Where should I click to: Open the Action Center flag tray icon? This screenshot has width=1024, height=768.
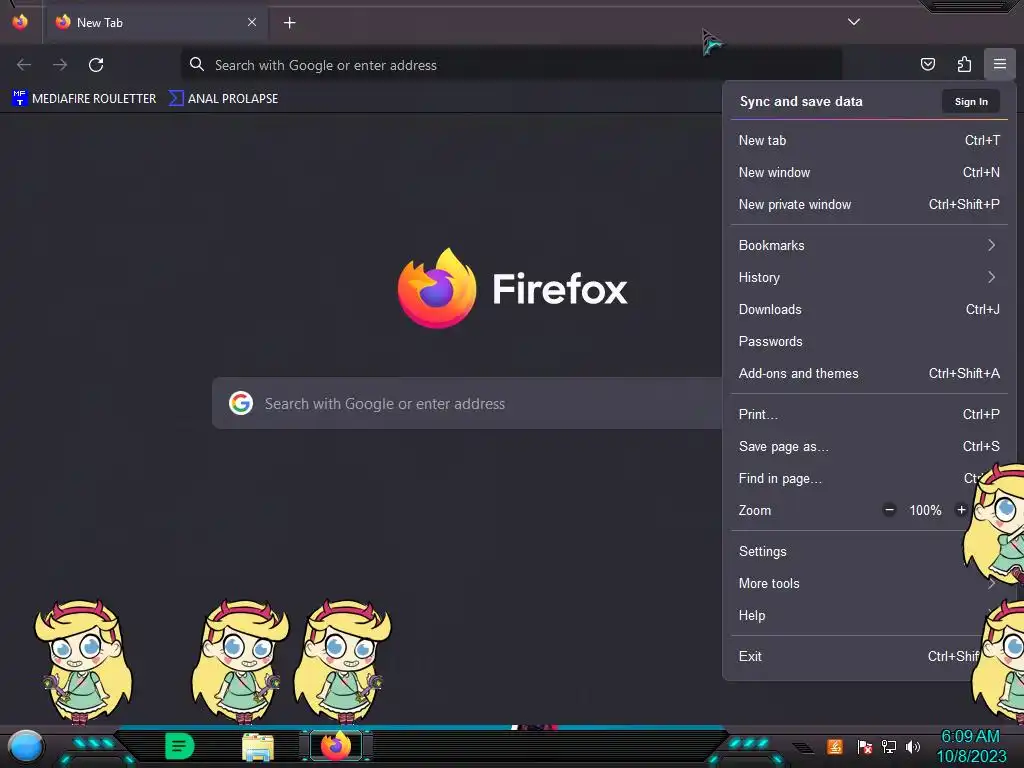(x=864, y=746)
